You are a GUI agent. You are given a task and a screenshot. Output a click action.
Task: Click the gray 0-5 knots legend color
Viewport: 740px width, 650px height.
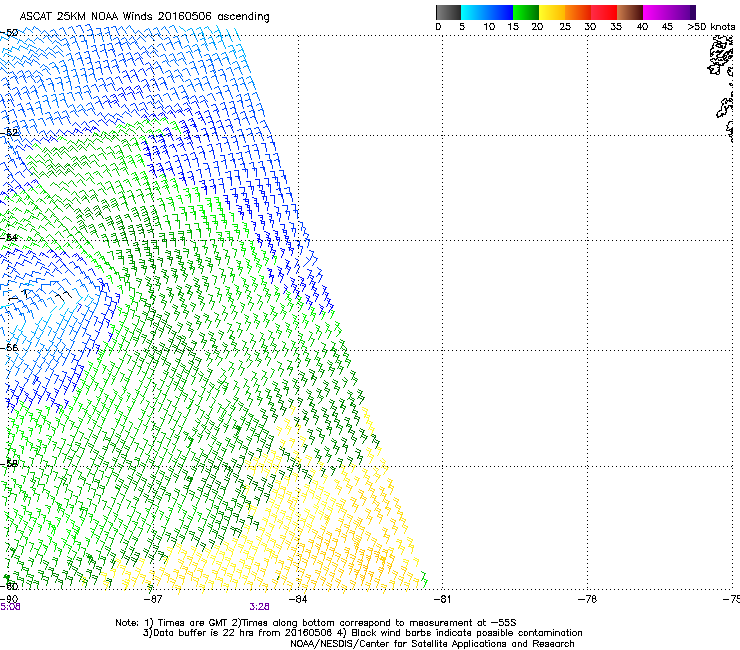pyautogui.click(x=448, y=12)
